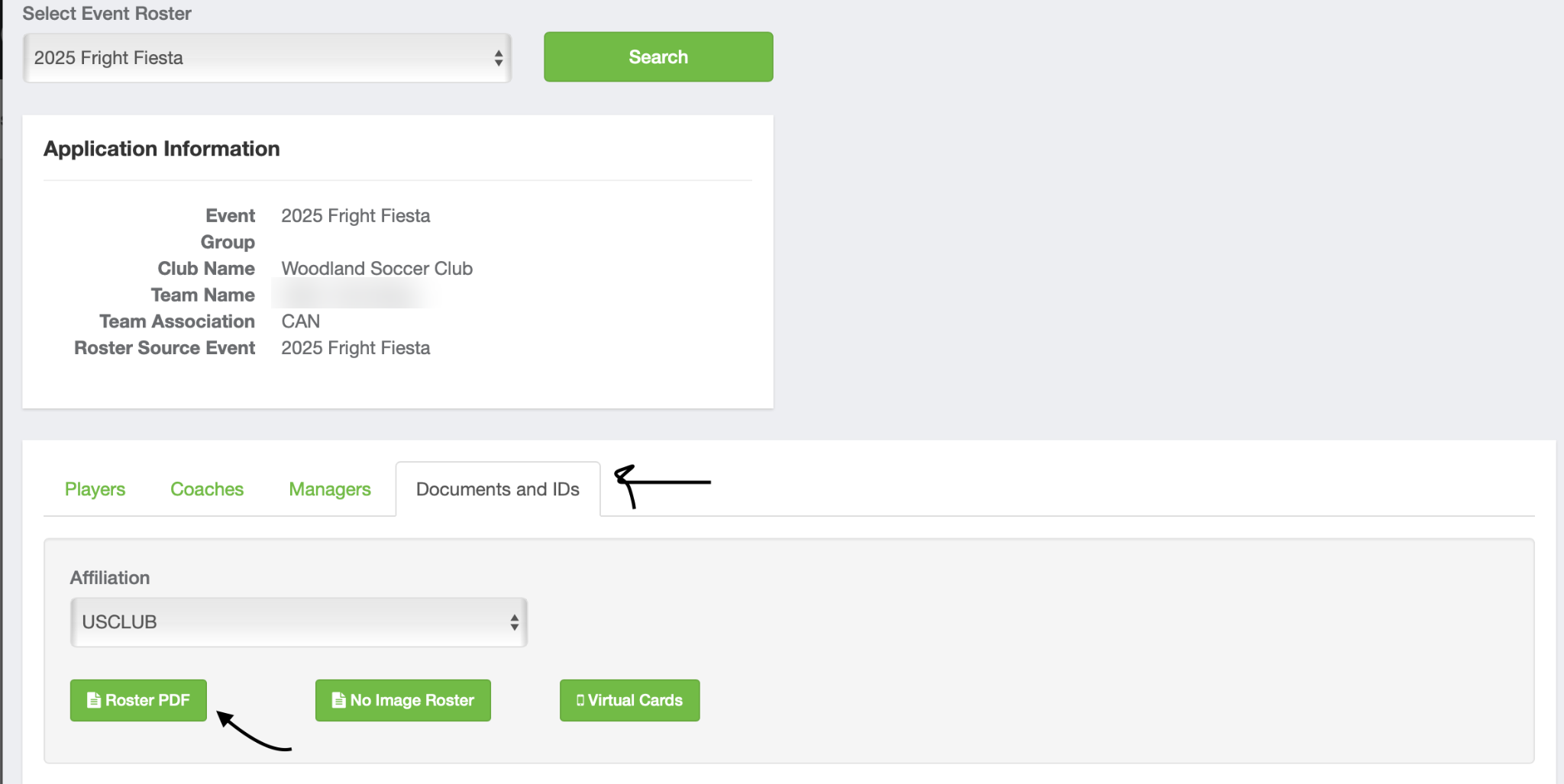
Task: Click the Roster Source Event label
Action: (x=165, y=348)
